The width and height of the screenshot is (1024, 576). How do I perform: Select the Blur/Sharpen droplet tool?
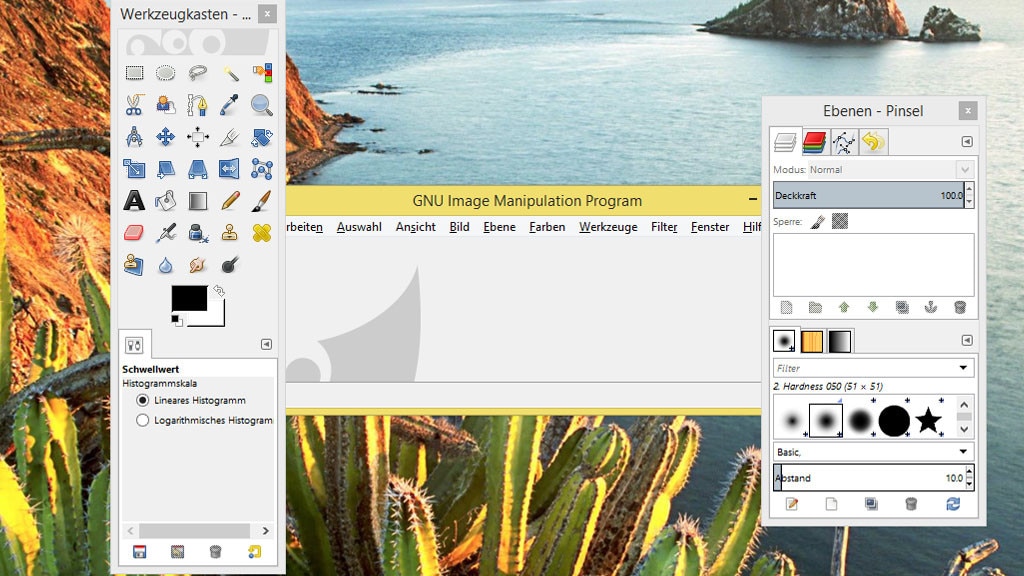(165, 264)
